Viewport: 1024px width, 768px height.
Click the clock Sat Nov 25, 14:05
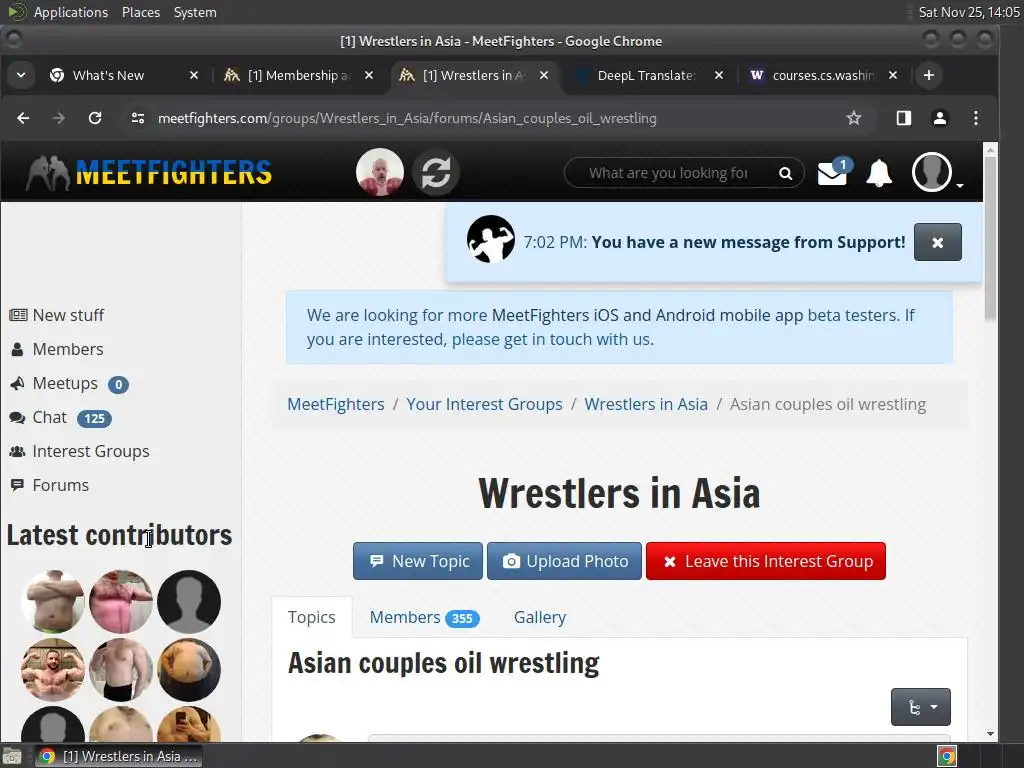[x=968, y=12]
